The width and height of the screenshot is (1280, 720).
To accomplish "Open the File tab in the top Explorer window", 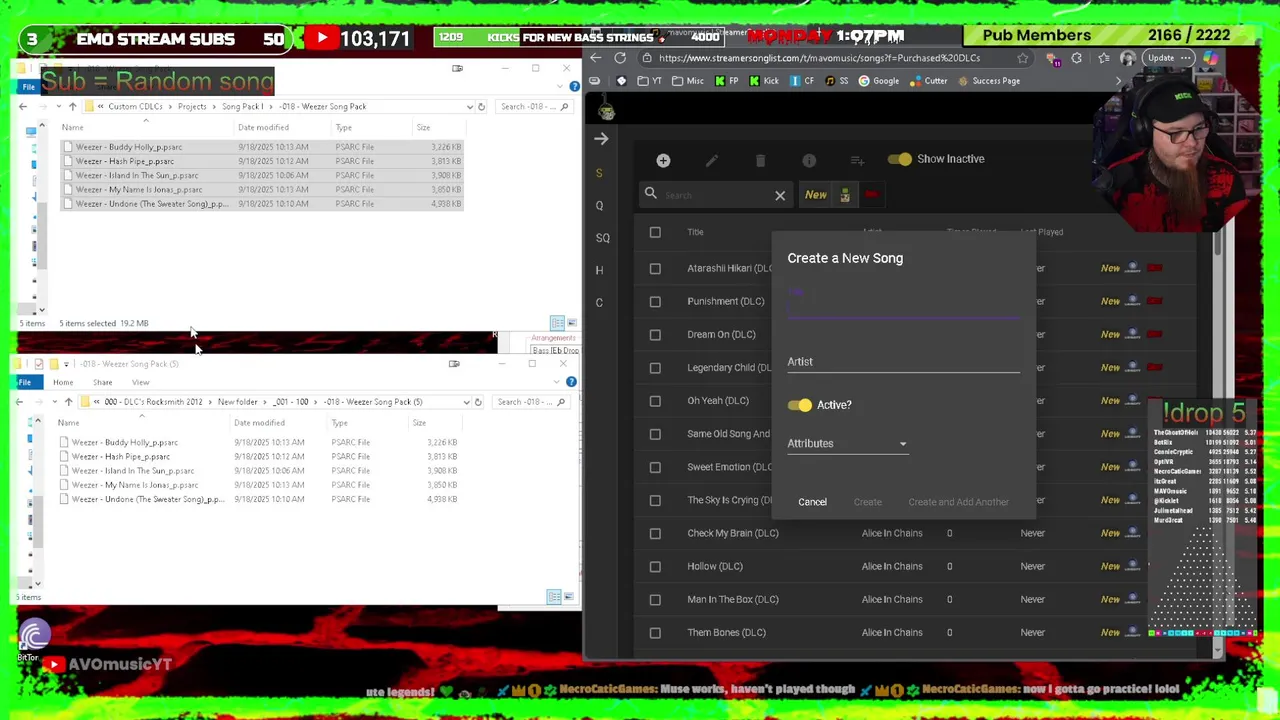I will (x=29, y=87).
